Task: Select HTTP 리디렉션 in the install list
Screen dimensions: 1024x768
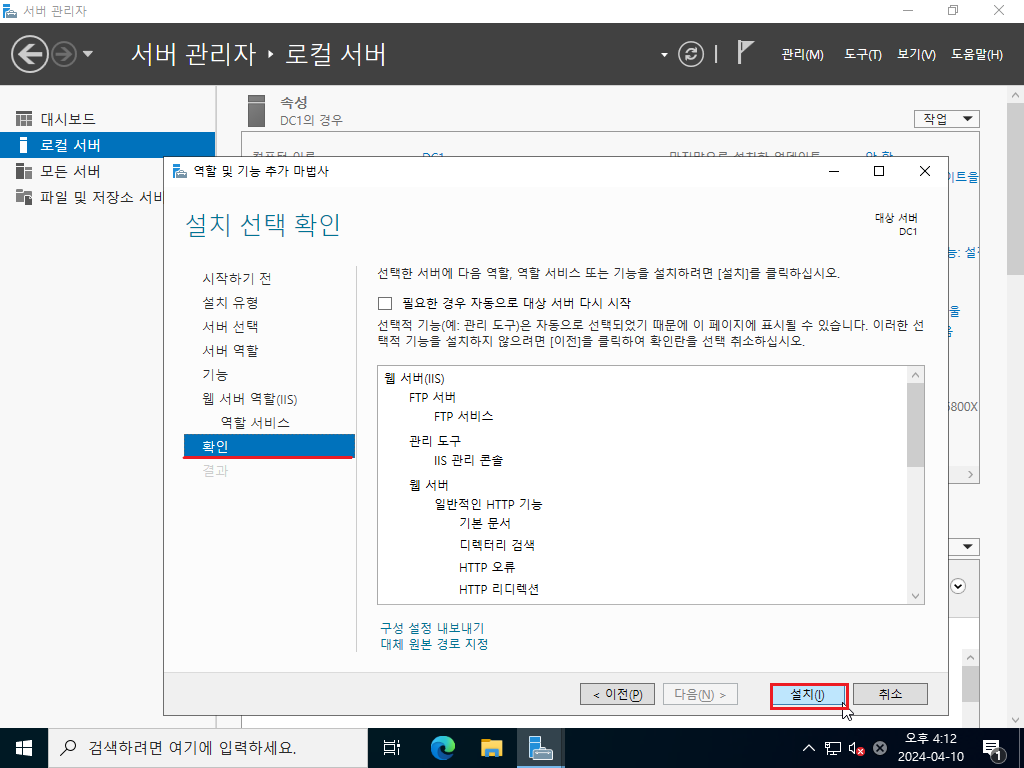Action: pyautogui.click(x=499, y=589)
